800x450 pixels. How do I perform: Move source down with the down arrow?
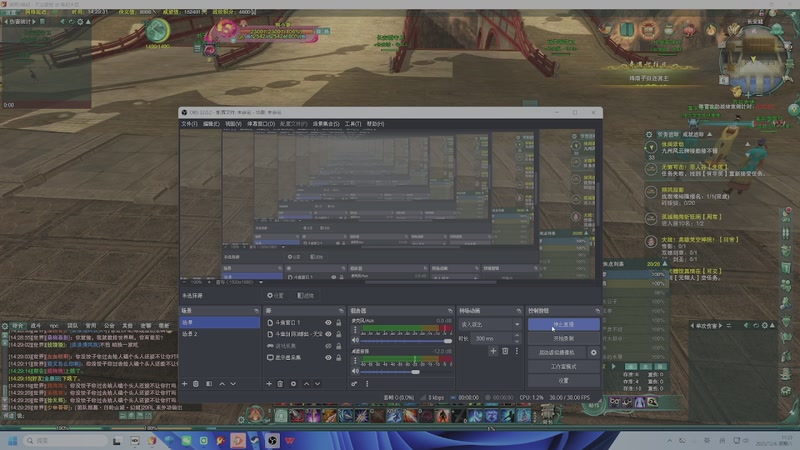317,384
